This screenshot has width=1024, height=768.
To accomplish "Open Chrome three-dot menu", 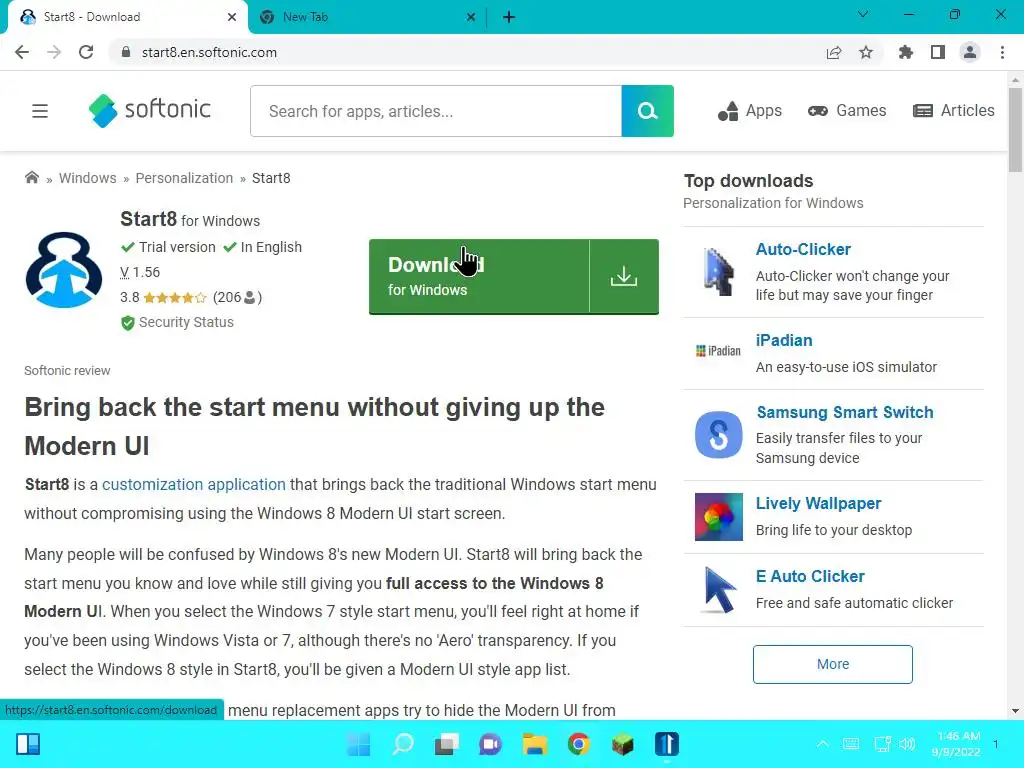I will [x=1002, y=52].
